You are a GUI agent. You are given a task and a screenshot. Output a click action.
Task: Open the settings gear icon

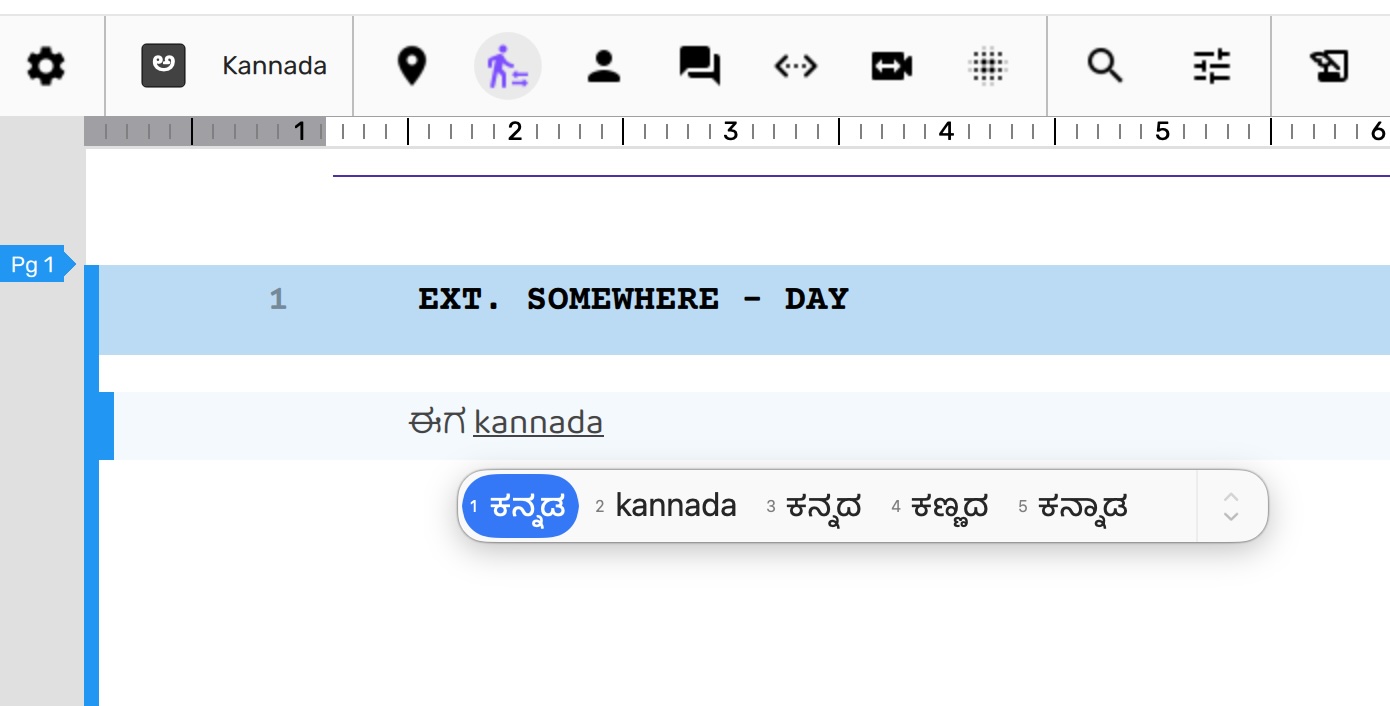pyautogui.click(x=46, y=67)
